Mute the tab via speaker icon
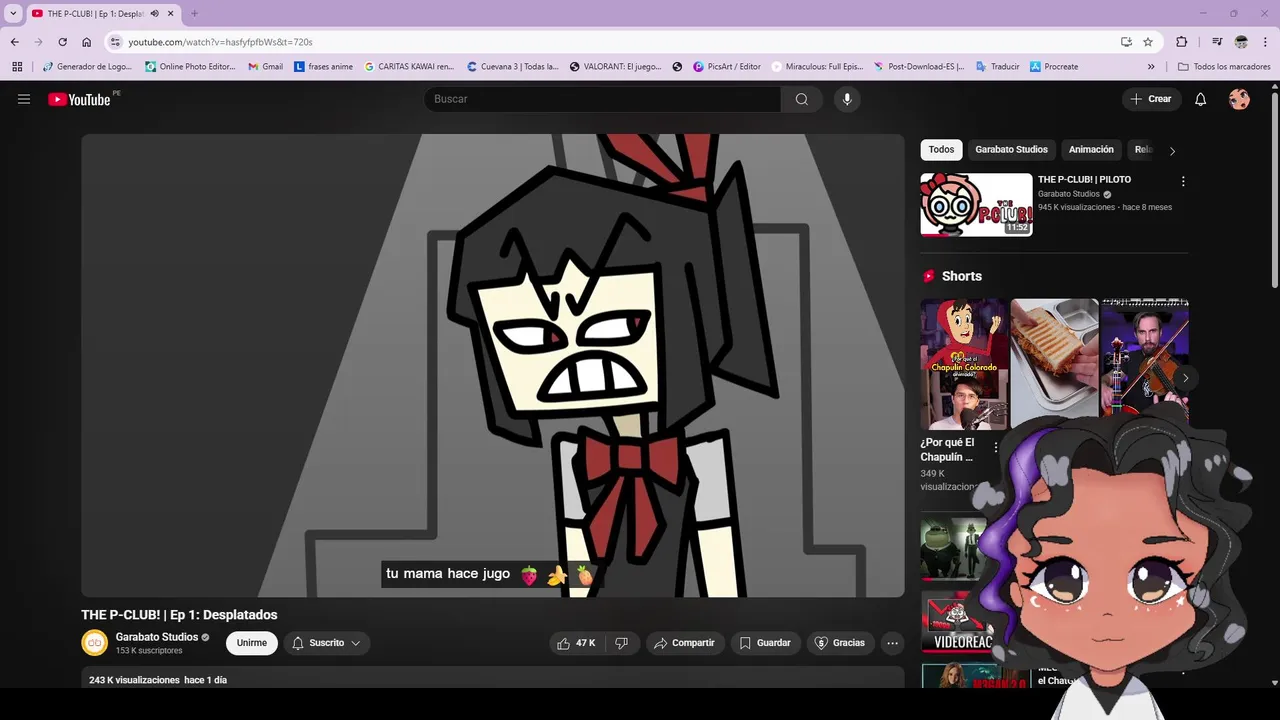 tap(154, 14)
